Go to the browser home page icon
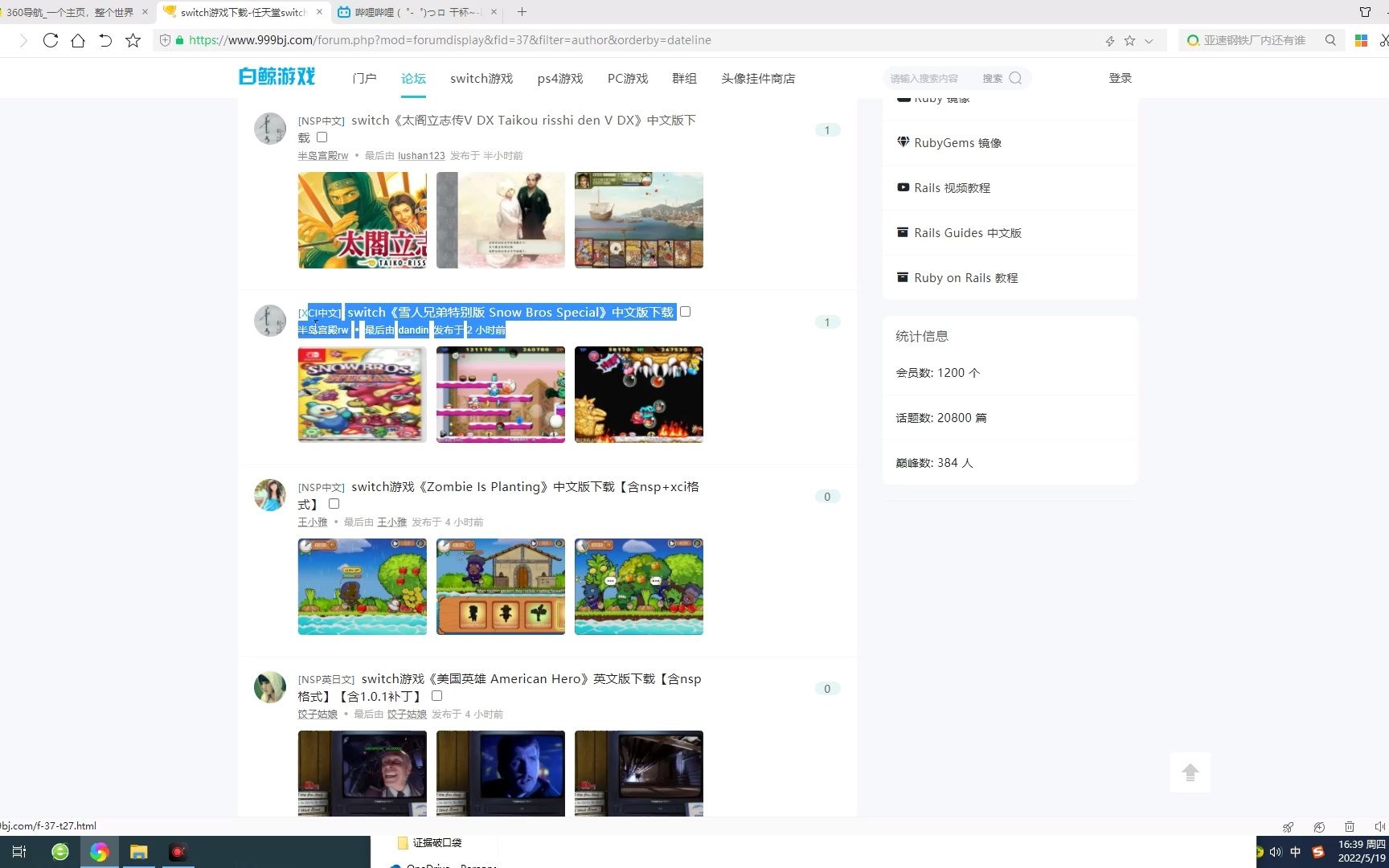Image resolution: width=1389 pixels, height=868 pixels. pos(78,40)
